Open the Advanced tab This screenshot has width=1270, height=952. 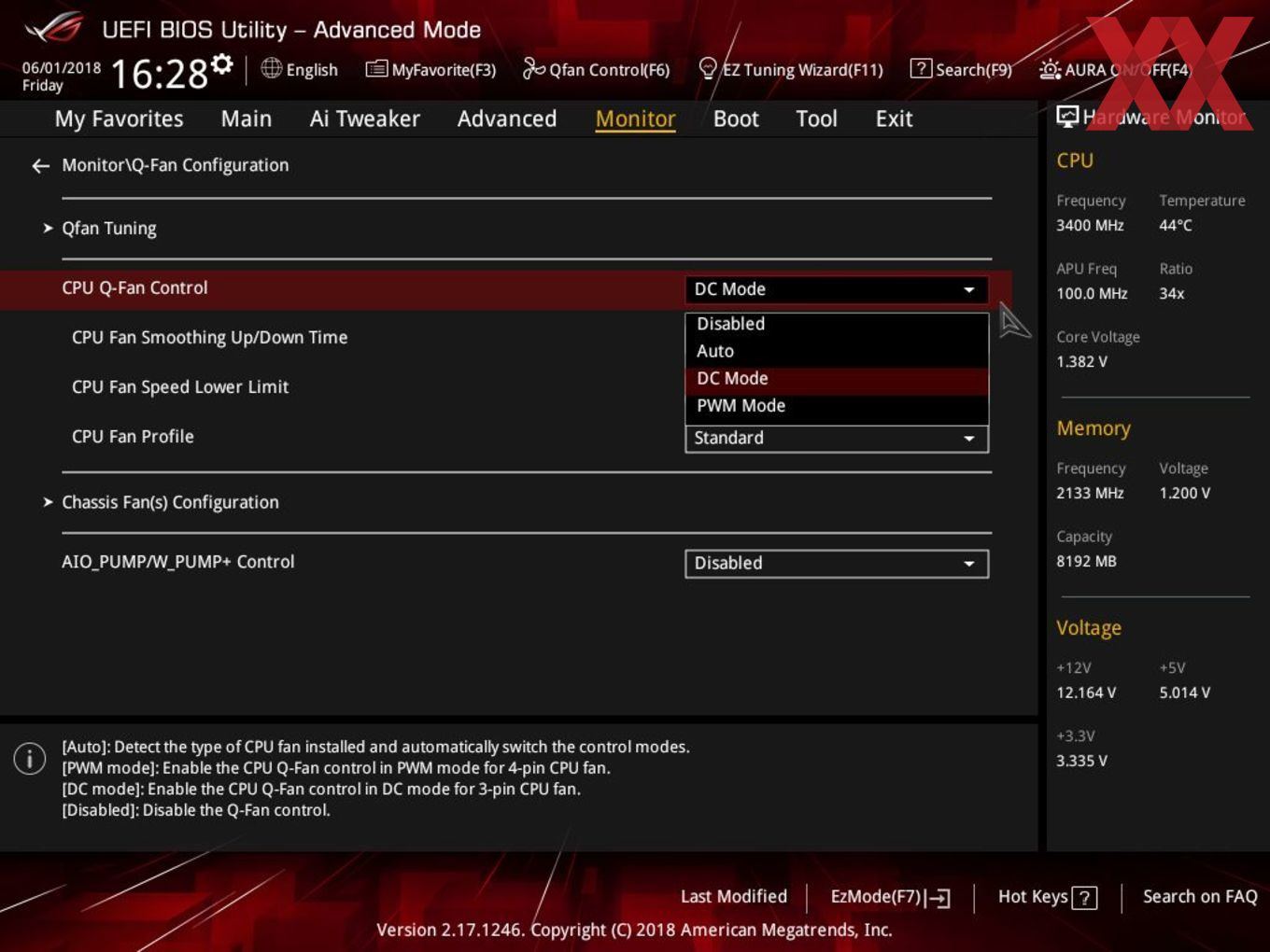pos(507,119)
